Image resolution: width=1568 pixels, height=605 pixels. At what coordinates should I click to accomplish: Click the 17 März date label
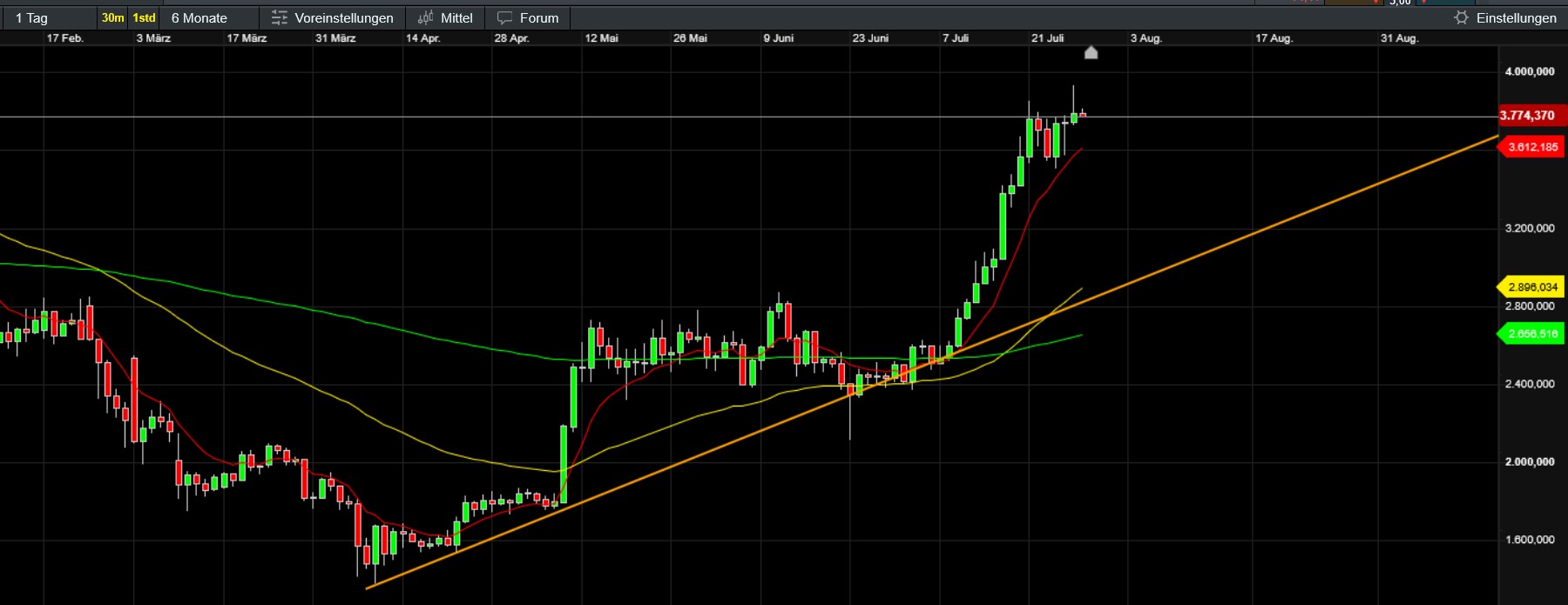[247, 38]
